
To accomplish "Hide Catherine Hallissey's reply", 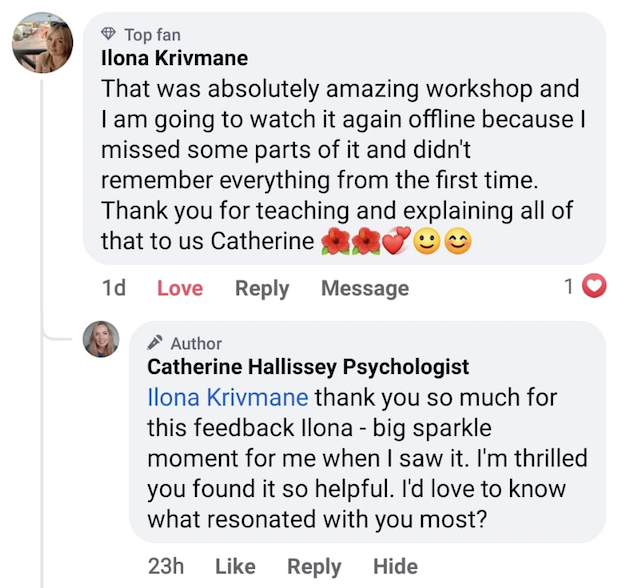I will [395, 566].
